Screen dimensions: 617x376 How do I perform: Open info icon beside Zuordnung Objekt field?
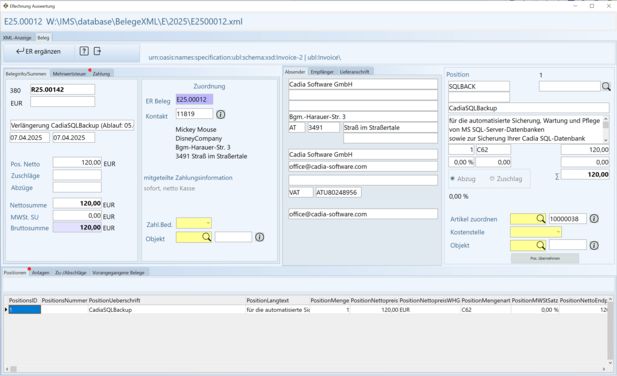click(259, 237)
